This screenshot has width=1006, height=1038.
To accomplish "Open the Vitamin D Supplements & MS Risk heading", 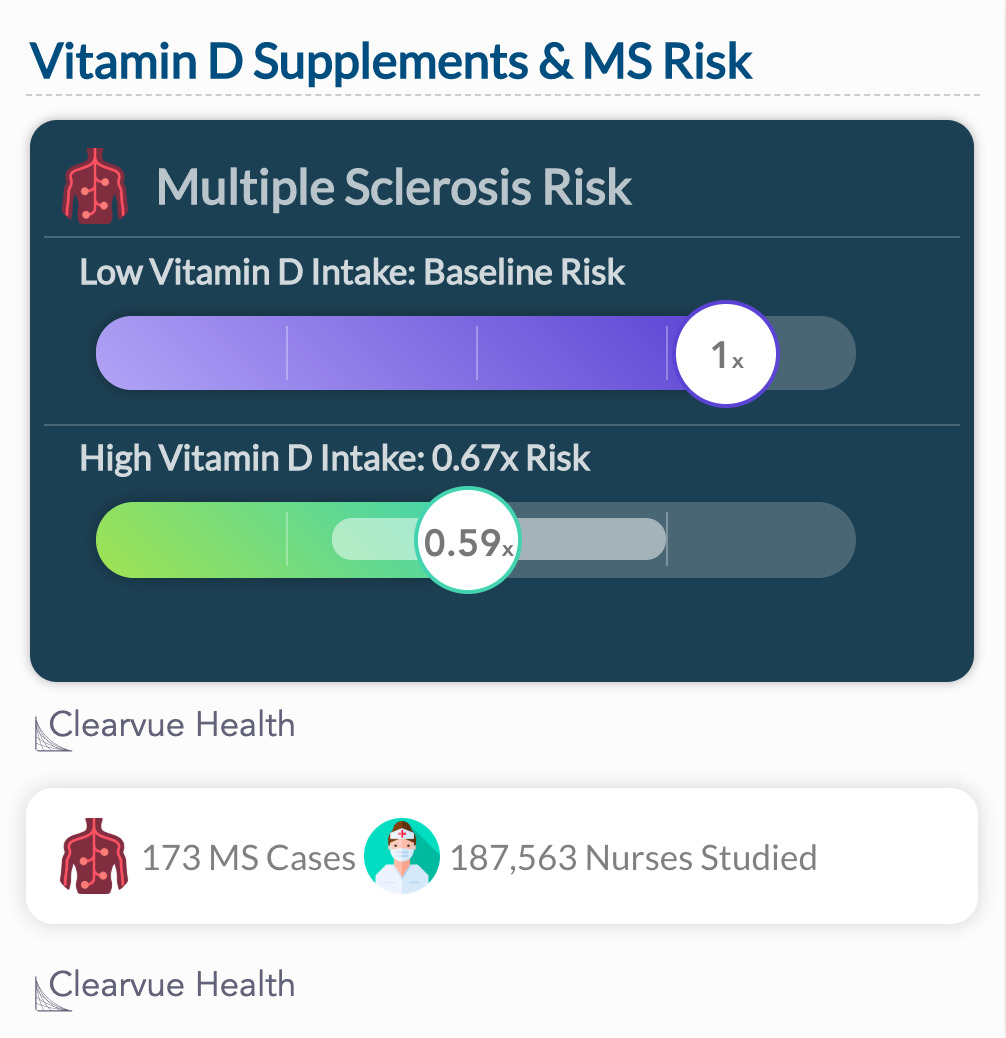I will point(390,61).
